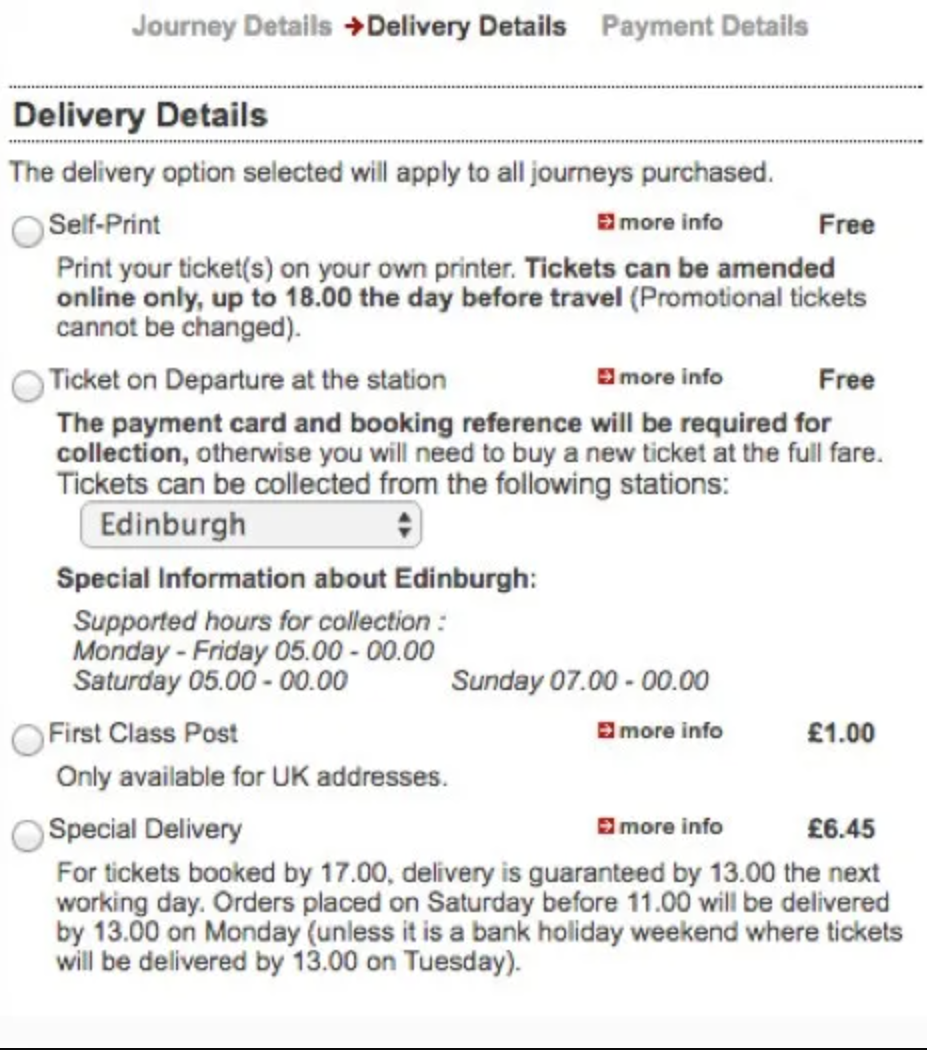Image resolution: width=927 pixels, height=1050 pixels.
Task: Go to Payment Details step
Action: click(705, 27)
